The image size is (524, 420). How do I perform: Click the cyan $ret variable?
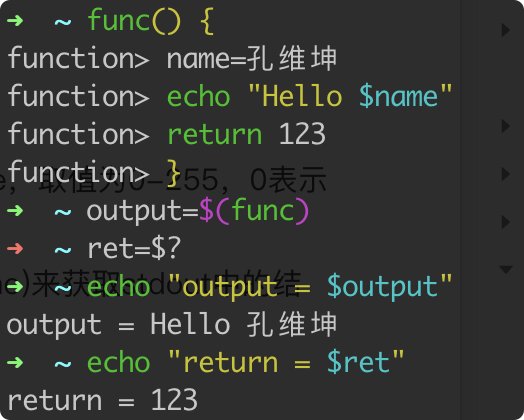[359, 363]
